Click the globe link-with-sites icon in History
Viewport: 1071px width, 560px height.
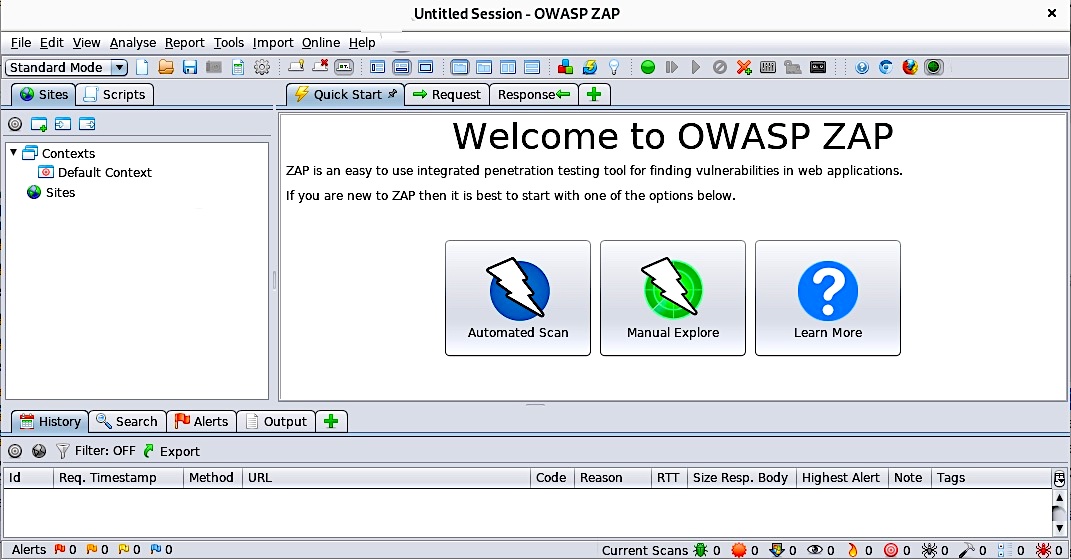coord(39,451)
